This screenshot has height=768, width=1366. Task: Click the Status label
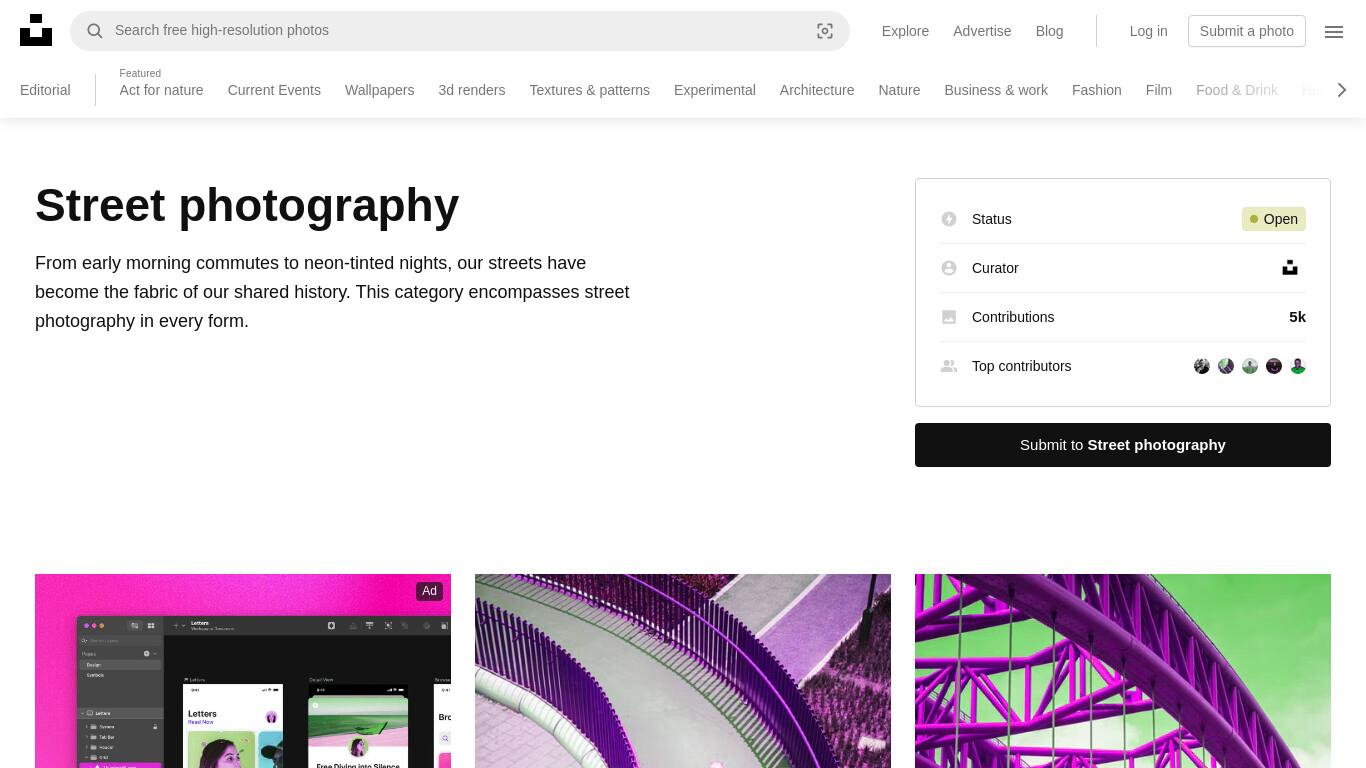tap(991, 219)
